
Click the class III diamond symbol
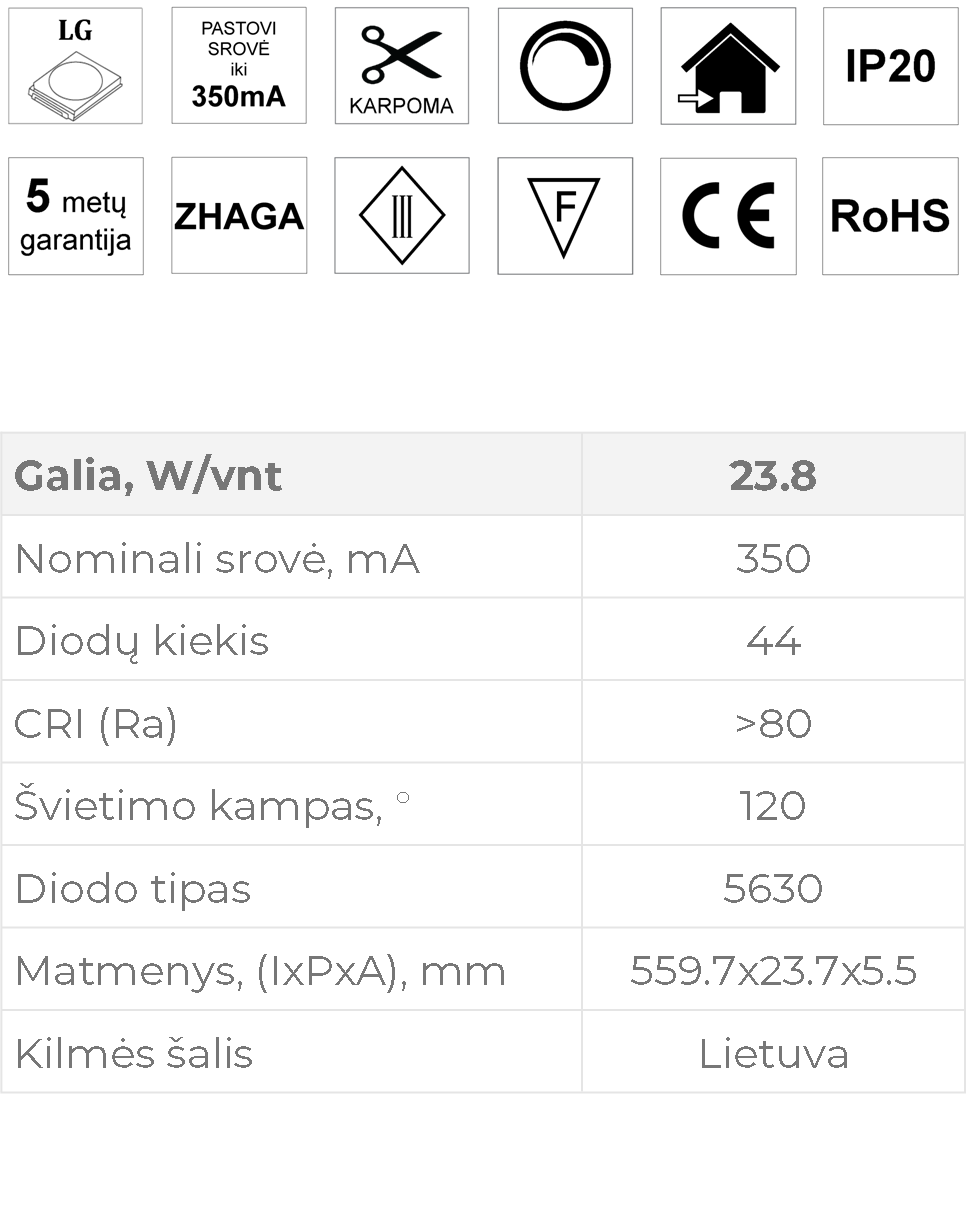coord(401,215)
